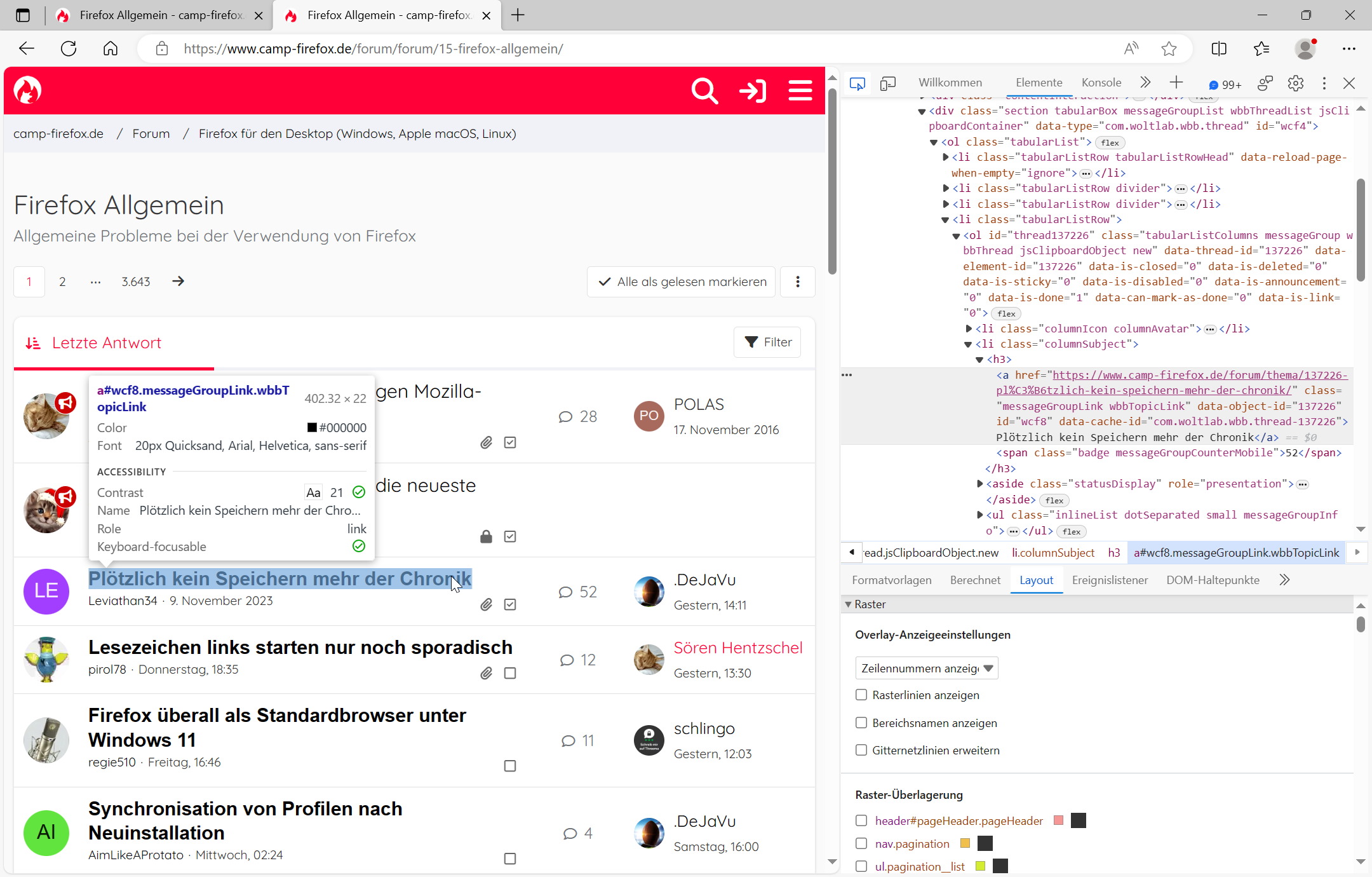Viewport: 1372px width, 877px height.
Task: Click the login arrow icon in header
Action: (753, 91)
